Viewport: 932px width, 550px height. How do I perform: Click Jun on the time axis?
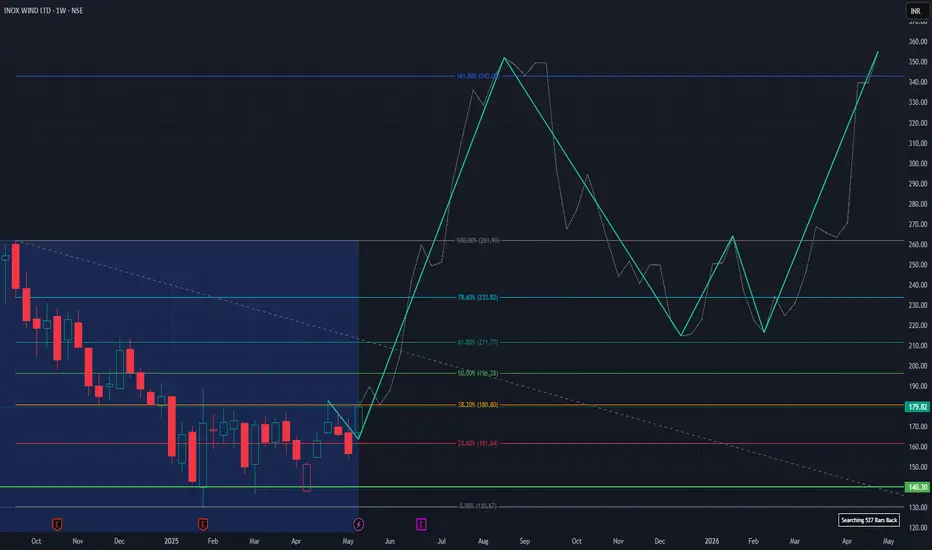point(389,541)
